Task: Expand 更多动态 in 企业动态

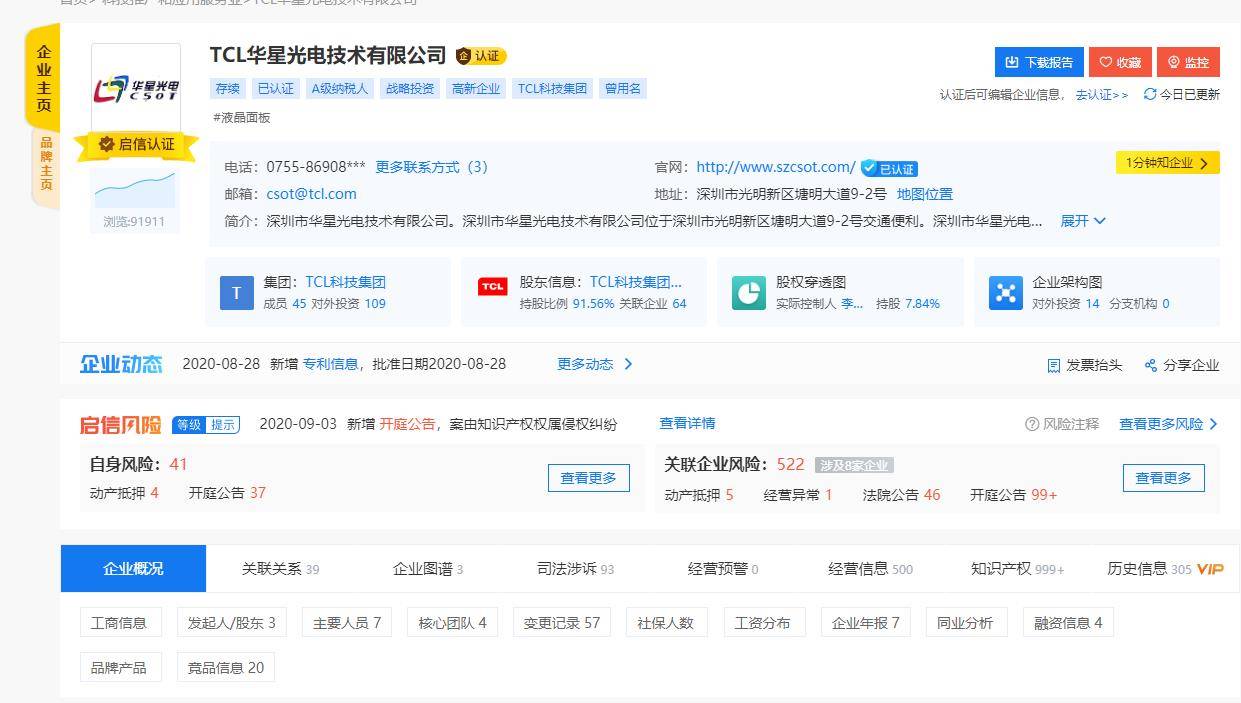Action: [x=588, y=364]
